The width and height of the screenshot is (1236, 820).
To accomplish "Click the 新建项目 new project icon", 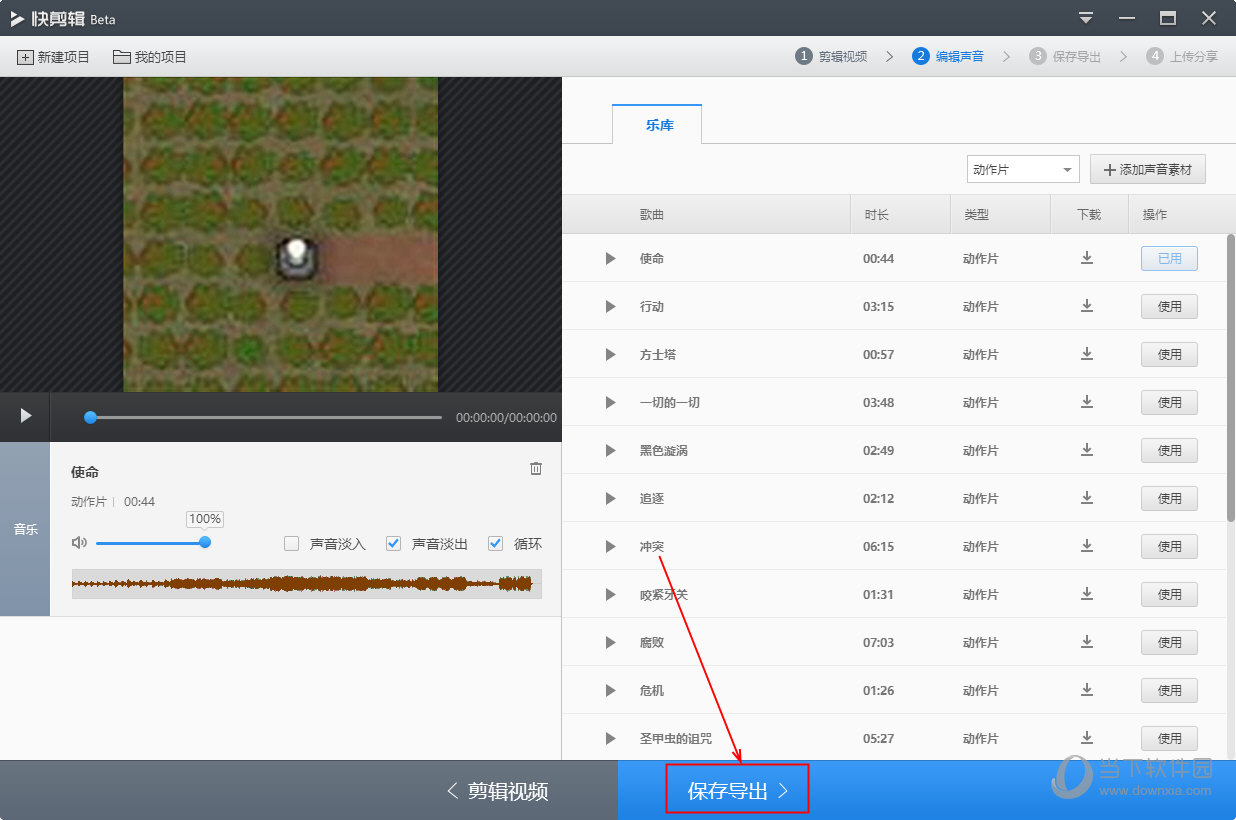I will (x=25, y=57).
